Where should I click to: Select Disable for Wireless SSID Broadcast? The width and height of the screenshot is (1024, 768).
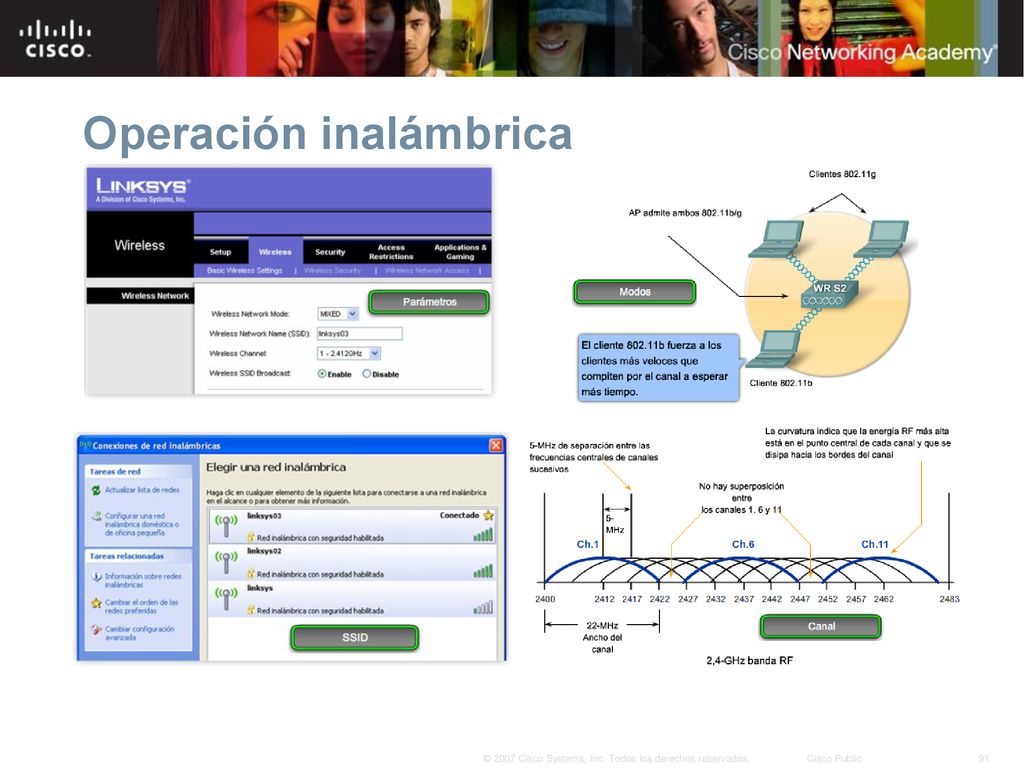[366, 374]
